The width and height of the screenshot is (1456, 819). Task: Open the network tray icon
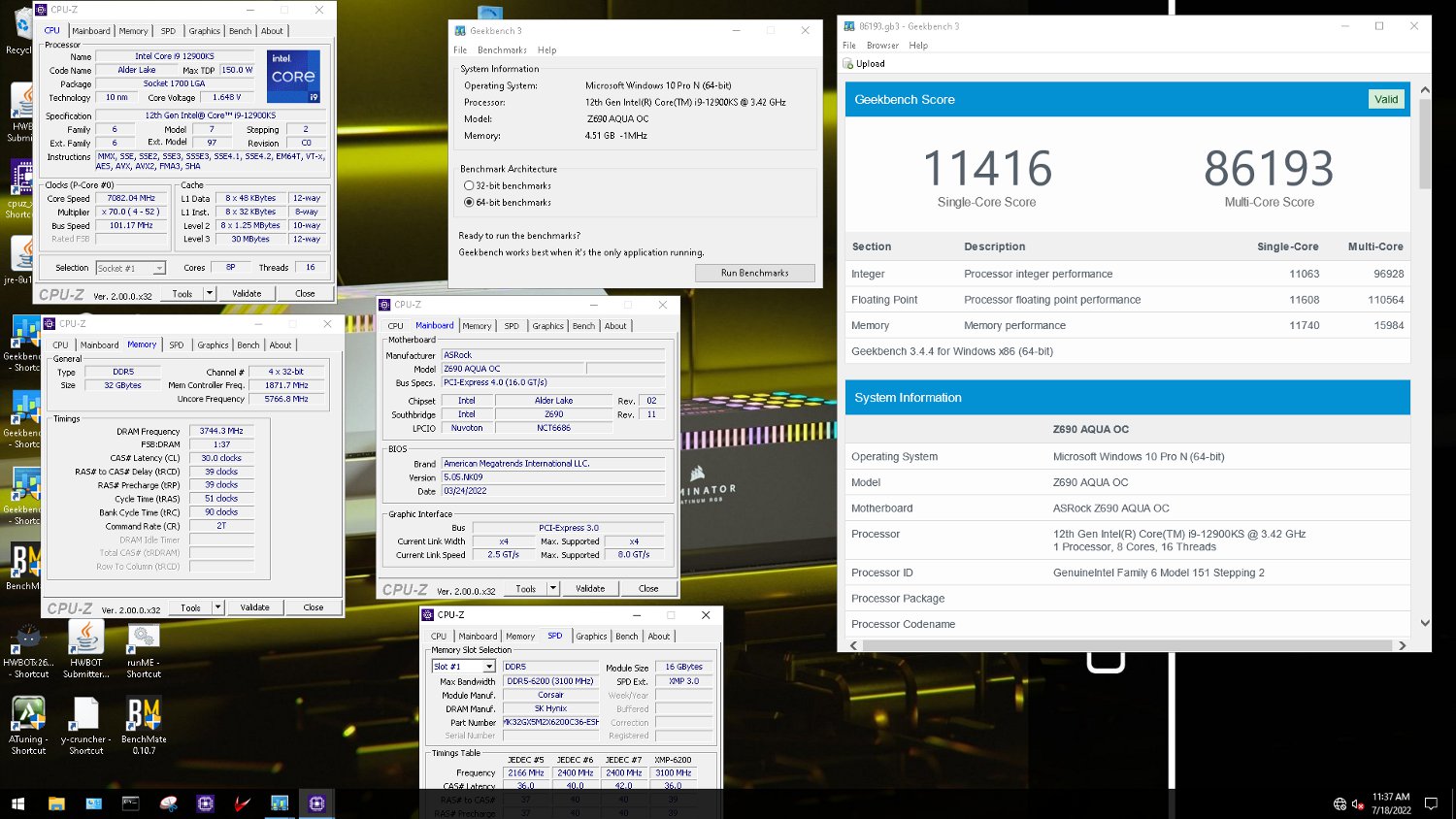coord(1340,803)
